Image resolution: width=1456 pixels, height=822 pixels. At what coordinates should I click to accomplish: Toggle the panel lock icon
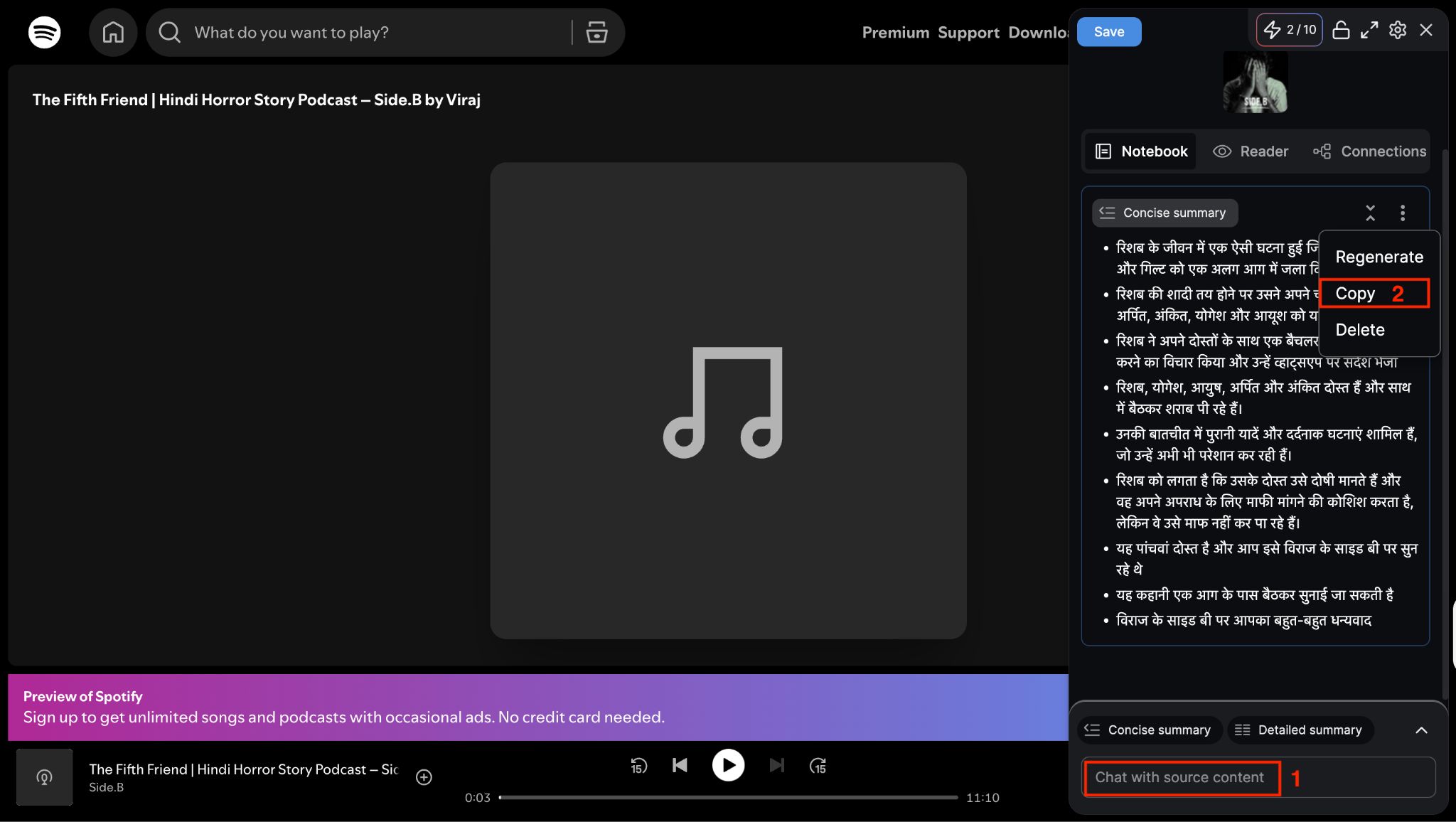1341,30
